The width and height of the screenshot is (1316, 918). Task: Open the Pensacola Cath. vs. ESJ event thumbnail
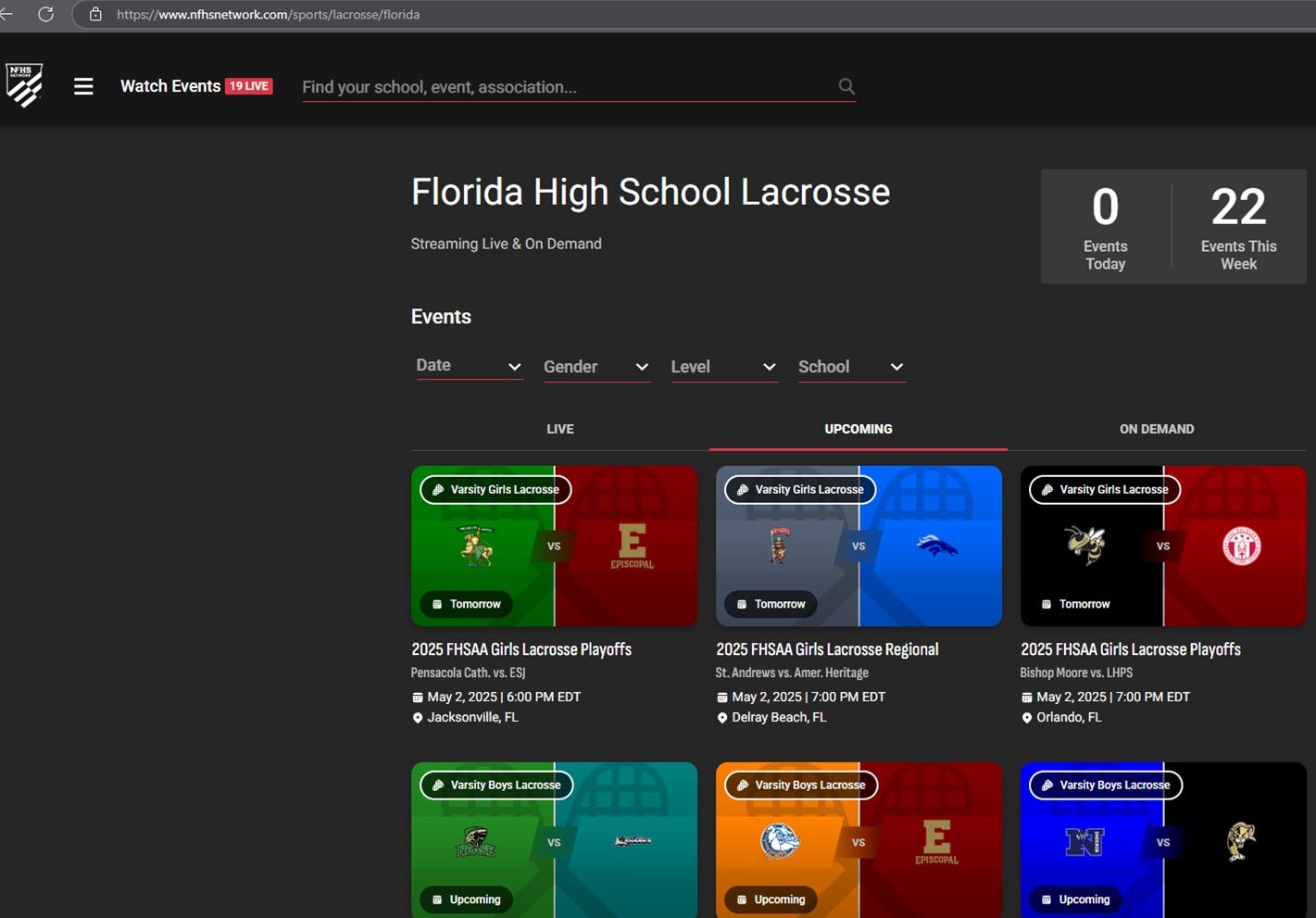point(554,546)
